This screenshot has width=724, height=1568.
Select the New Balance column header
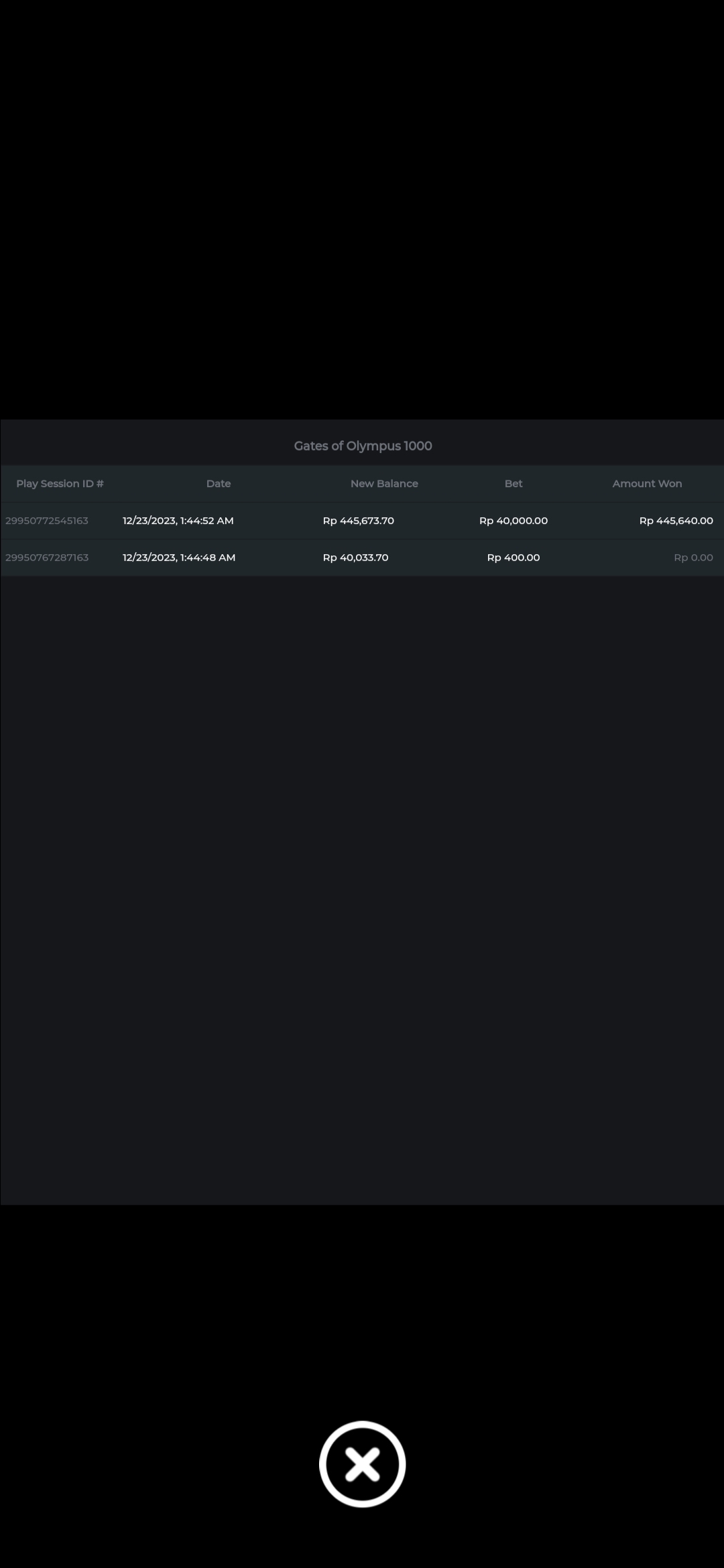[x=384, y=484]
